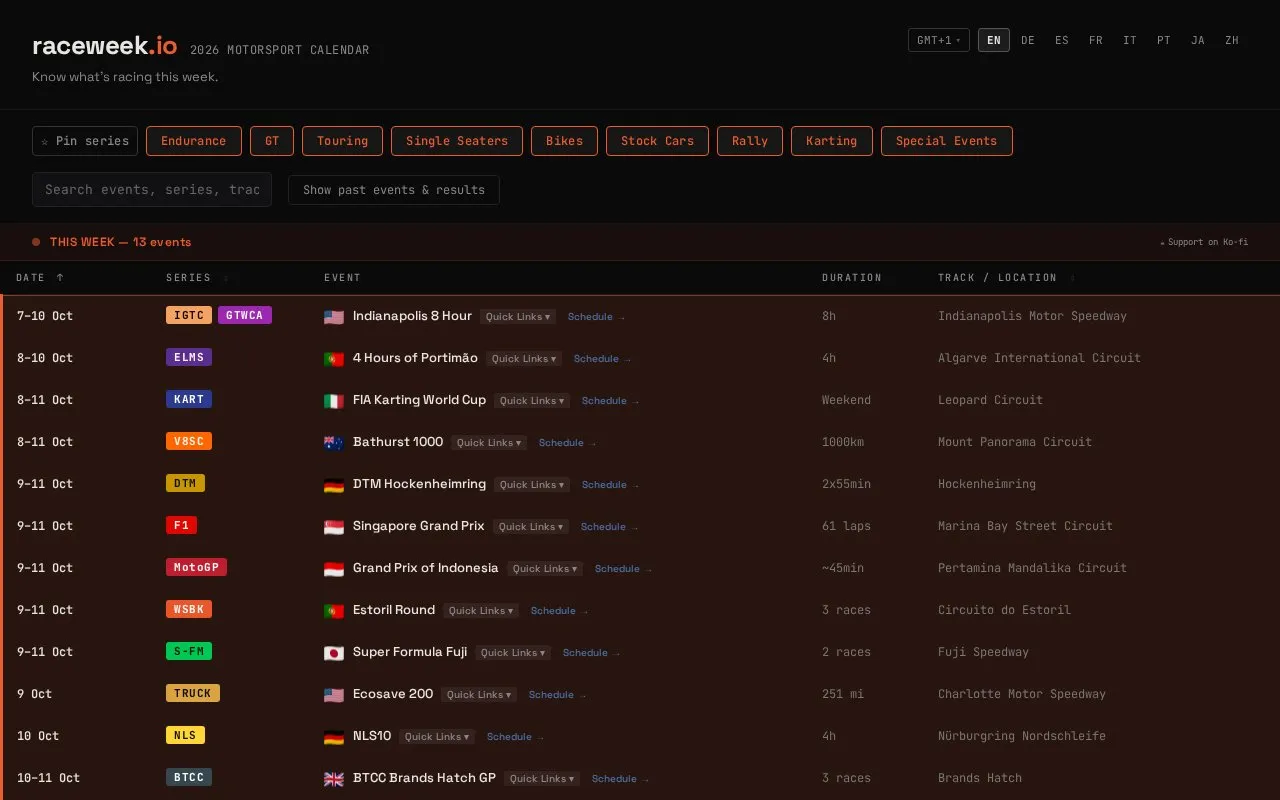This screenshot has width=1280, height=800.
Task: Click the IGTC series badge
Action: [189, 315]
